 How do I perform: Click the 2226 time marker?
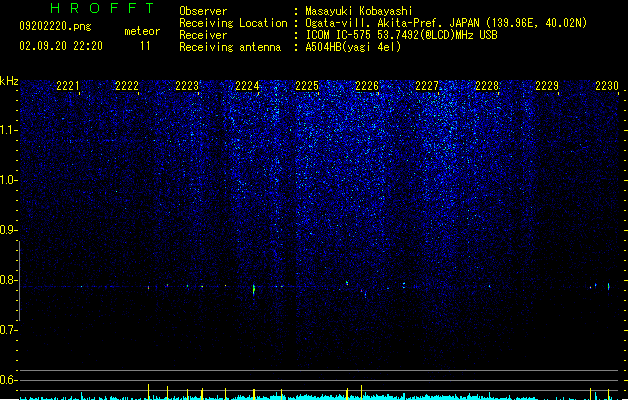[367, 86]
